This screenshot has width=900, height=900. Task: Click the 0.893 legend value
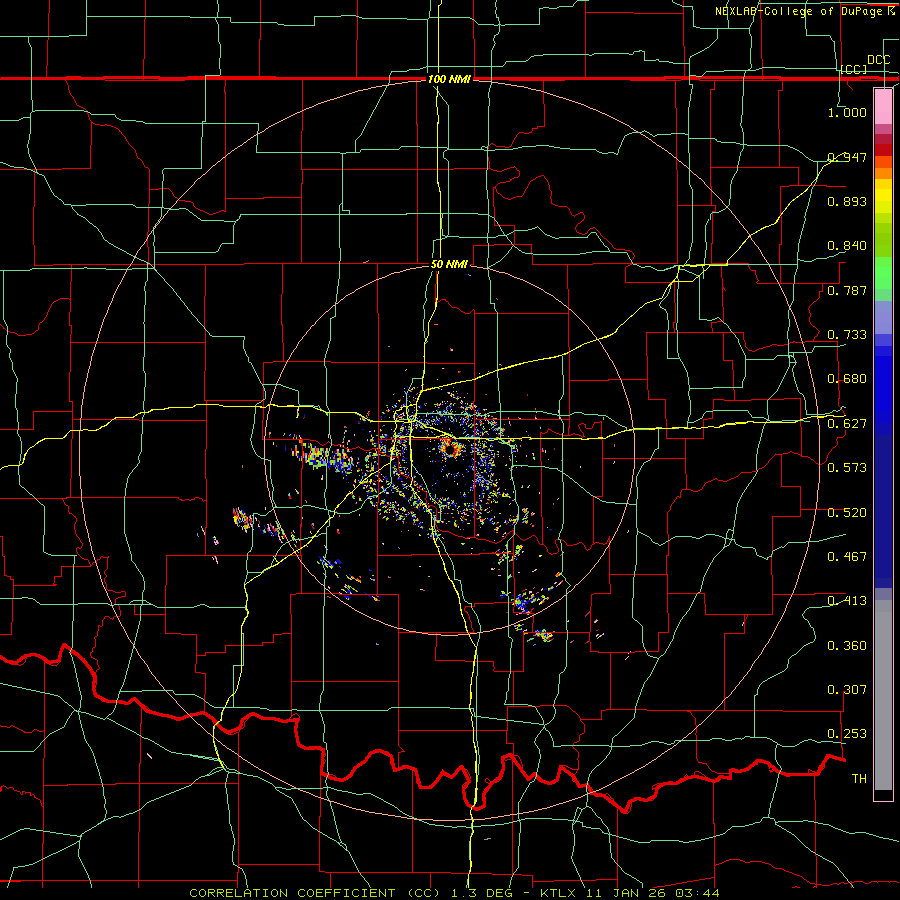click(847, 201)
